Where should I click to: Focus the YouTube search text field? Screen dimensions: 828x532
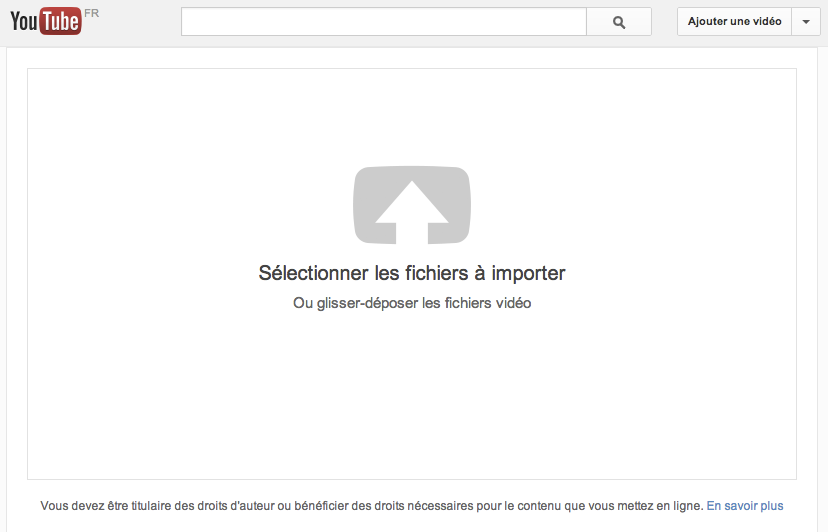coord(383,22)
